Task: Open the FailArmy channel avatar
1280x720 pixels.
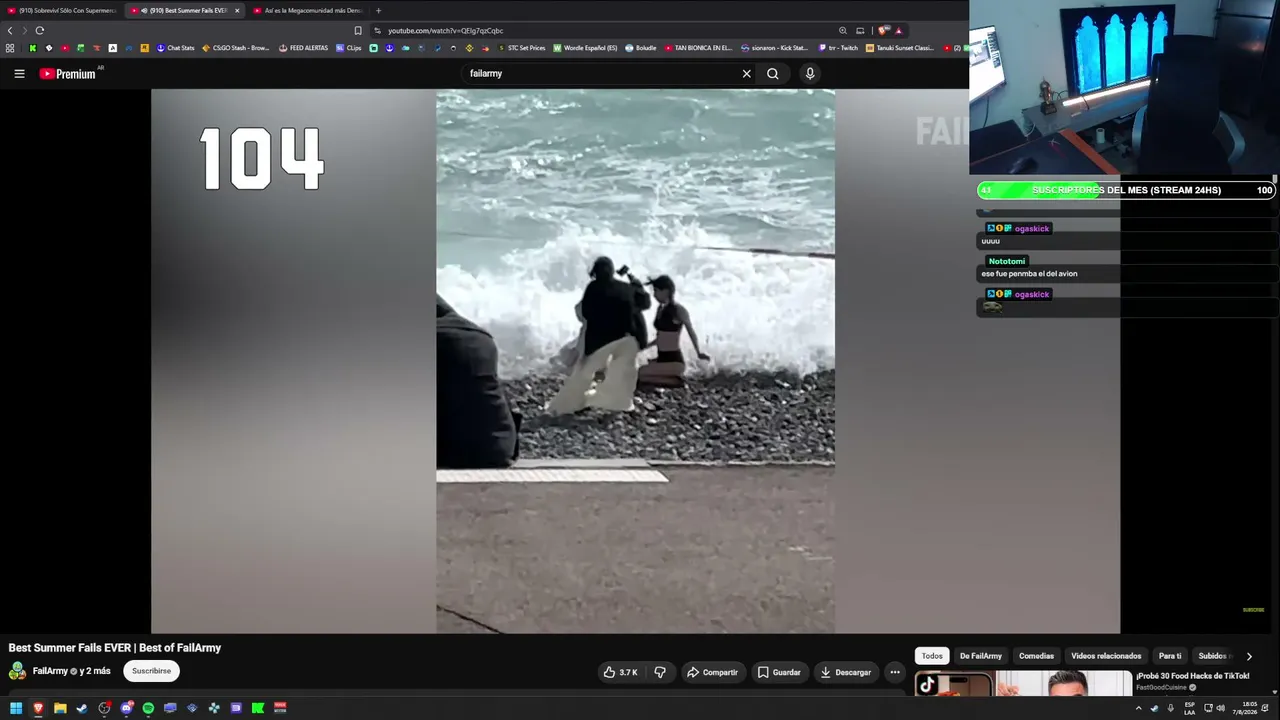Action: point(17,671)
